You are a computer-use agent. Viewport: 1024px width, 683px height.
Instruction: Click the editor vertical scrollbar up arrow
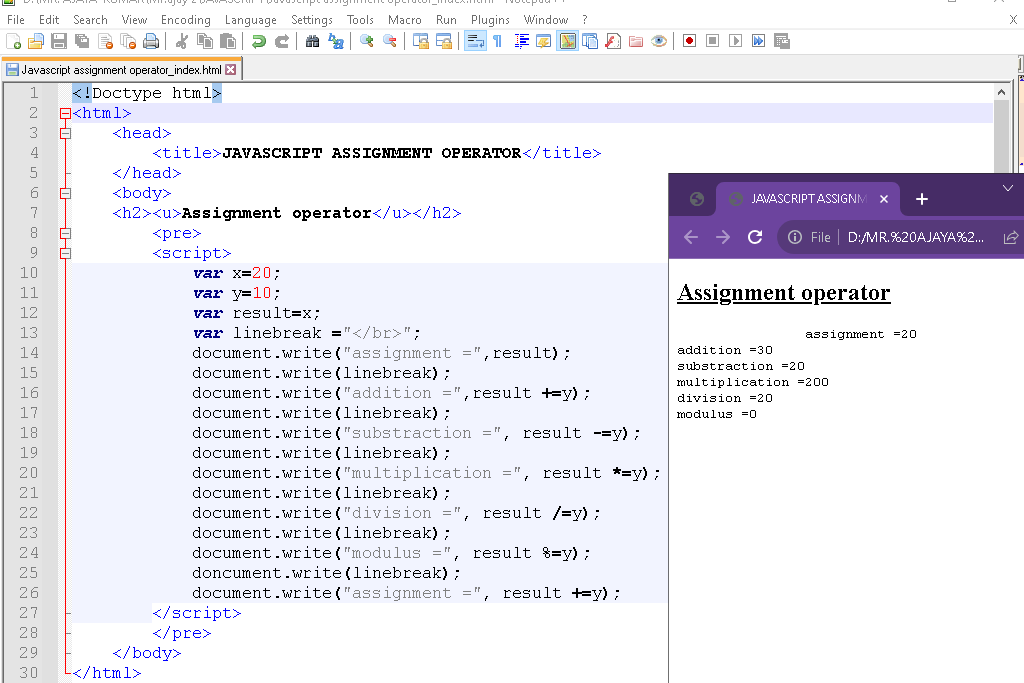pos(1001,92)
